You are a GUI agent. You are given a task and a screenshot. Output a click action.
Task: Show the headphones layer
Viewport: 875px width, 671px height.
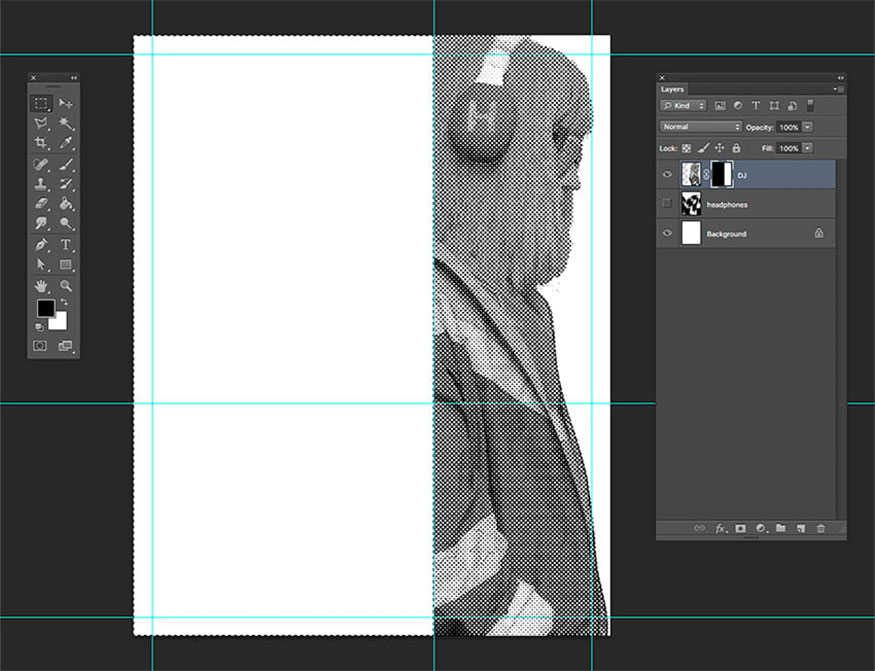tap(667, 204)
